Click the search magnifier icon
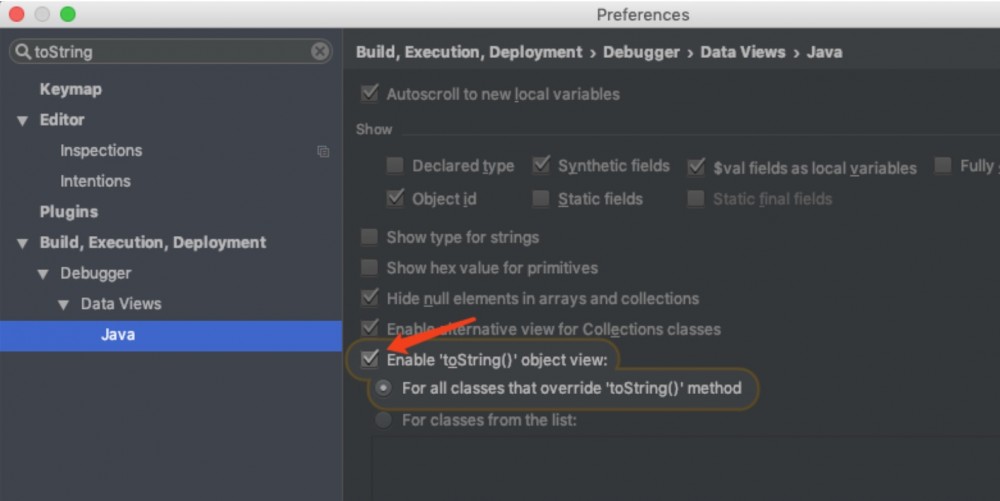1000x501 pixels. pyautogui.click(x=23, y=52)
